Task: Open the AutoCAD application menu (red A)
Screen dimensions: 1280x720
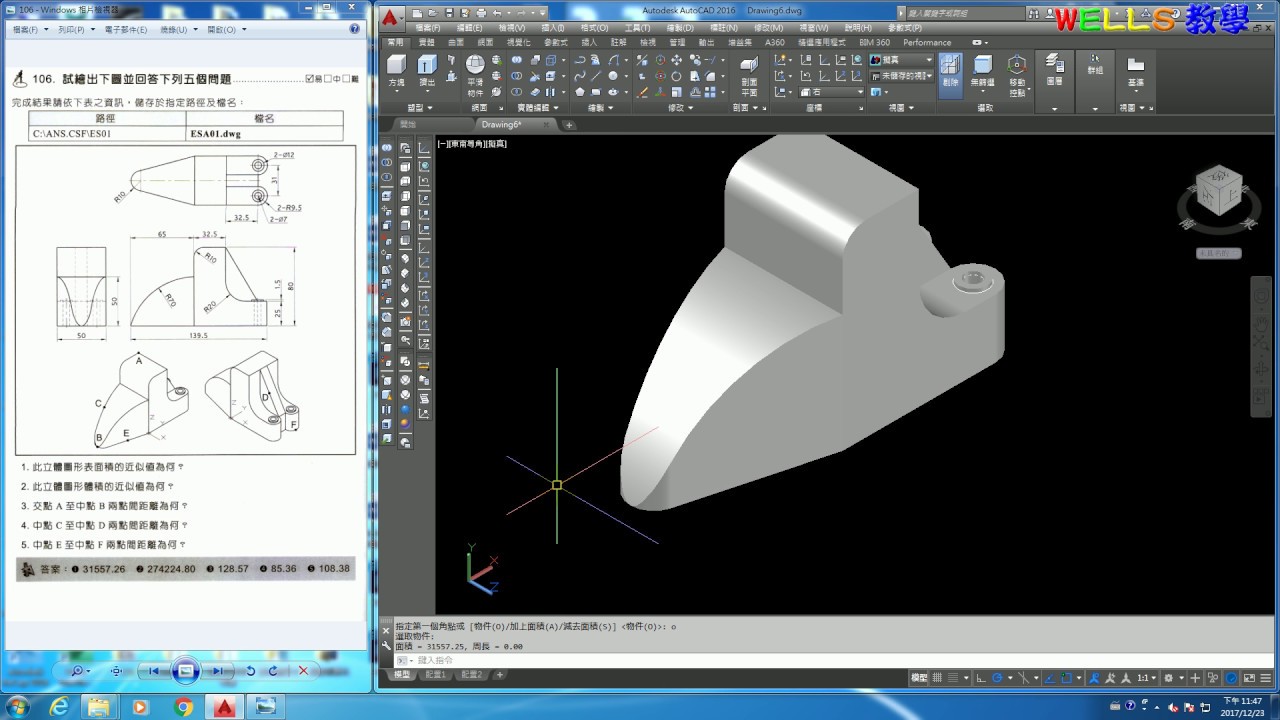Action: click(392, 17)
